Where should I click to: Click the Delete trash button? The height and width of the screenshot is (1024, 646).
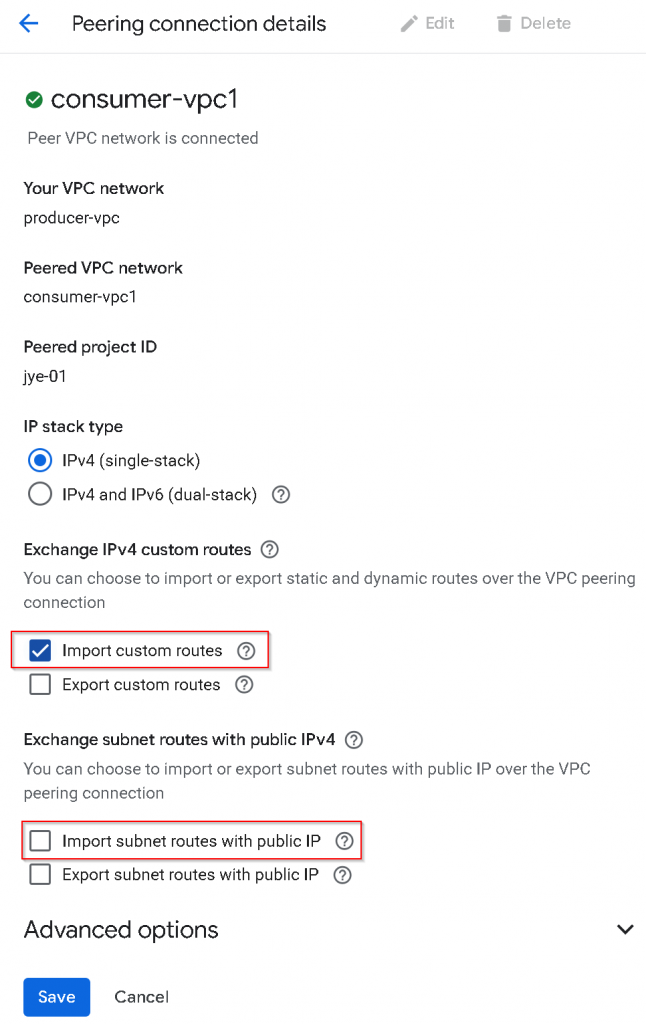533,24
